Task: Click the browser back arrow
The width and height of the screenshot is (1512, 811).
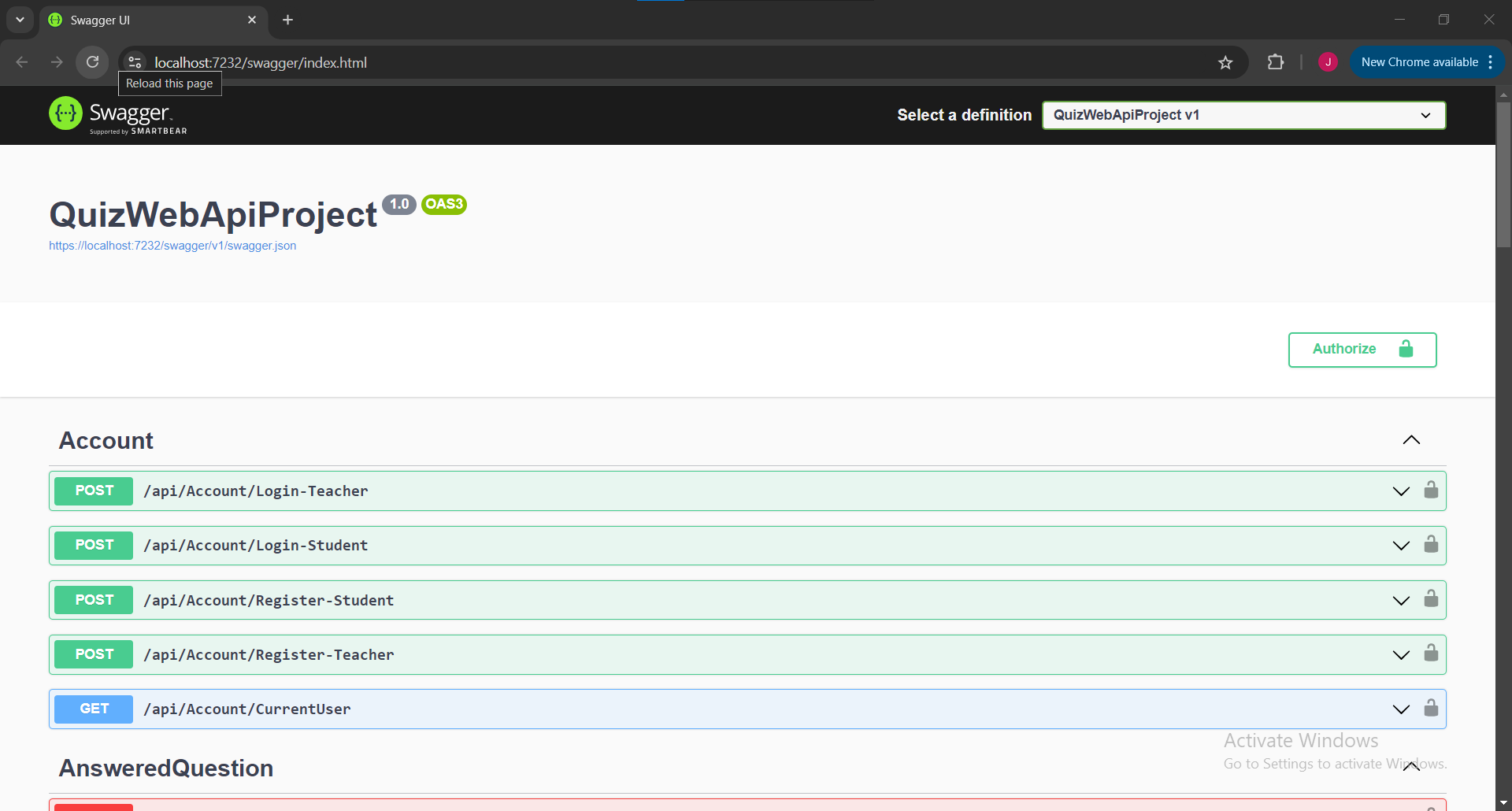Action: tap(21, 62)
